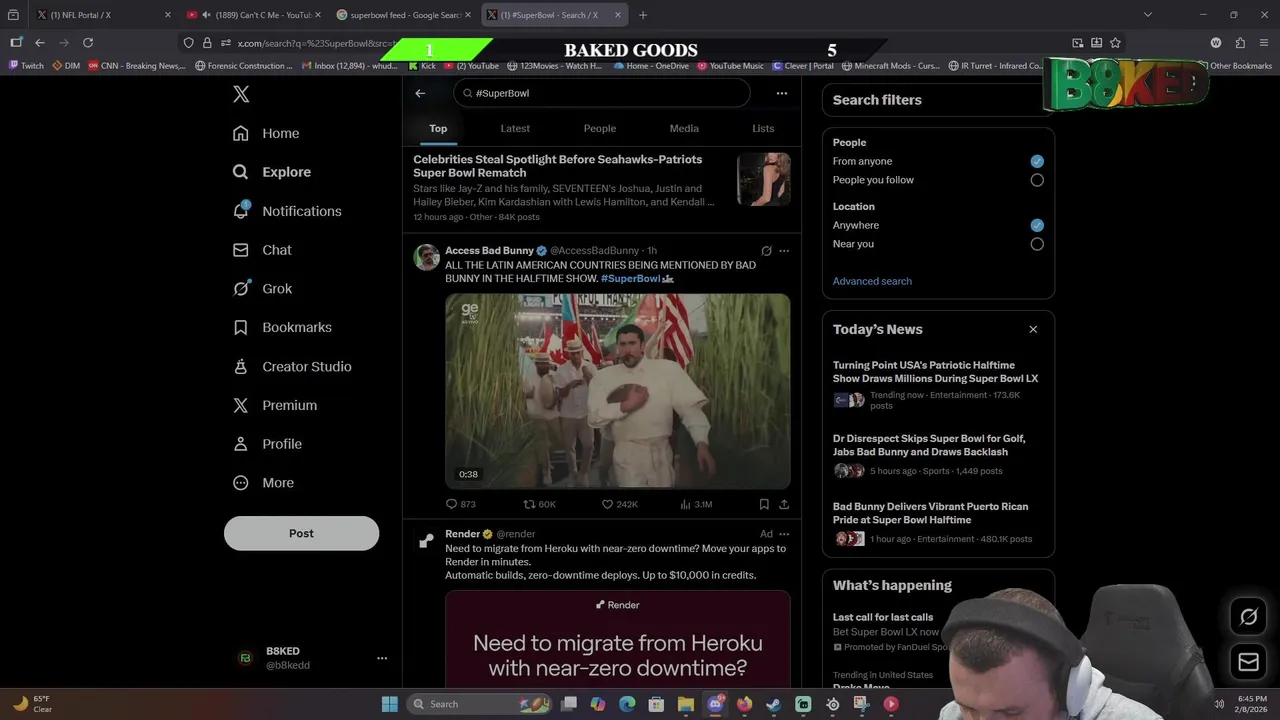Image resolution: width=1280 pixels, height=720 pixels.
Task: Open the Advanced search link
Action: (x=872, y=281)
